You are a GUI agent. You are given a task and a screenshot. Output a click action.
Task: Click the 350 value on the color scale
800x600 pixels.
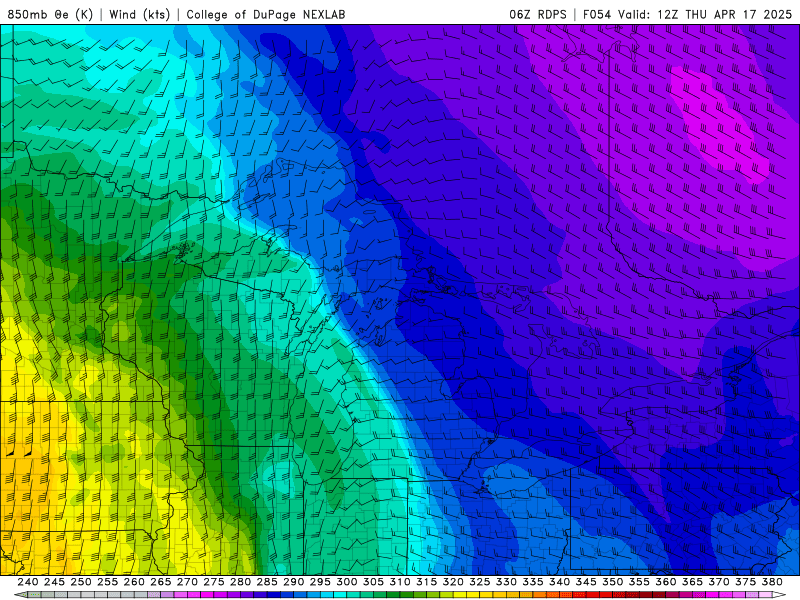pyautogui.click(x=613, y=582)
